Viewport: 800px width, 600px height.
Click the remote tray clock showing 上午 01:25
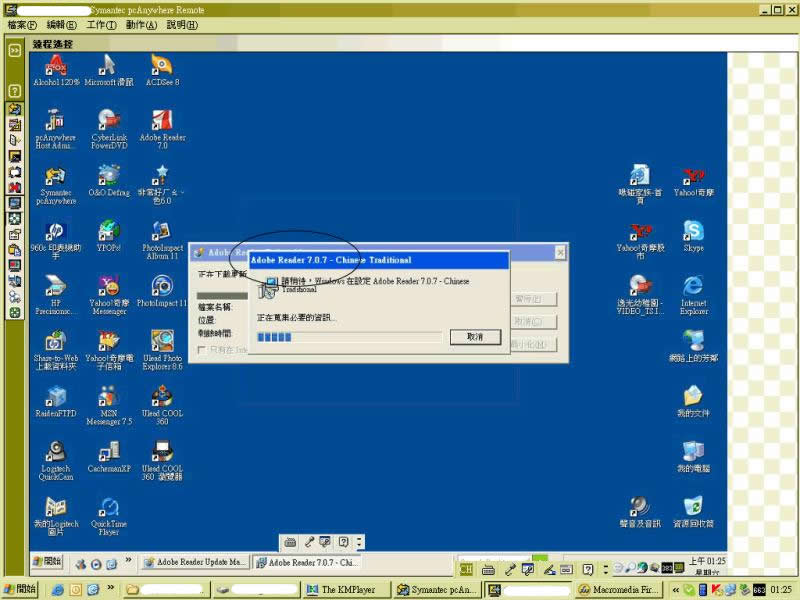707,561
